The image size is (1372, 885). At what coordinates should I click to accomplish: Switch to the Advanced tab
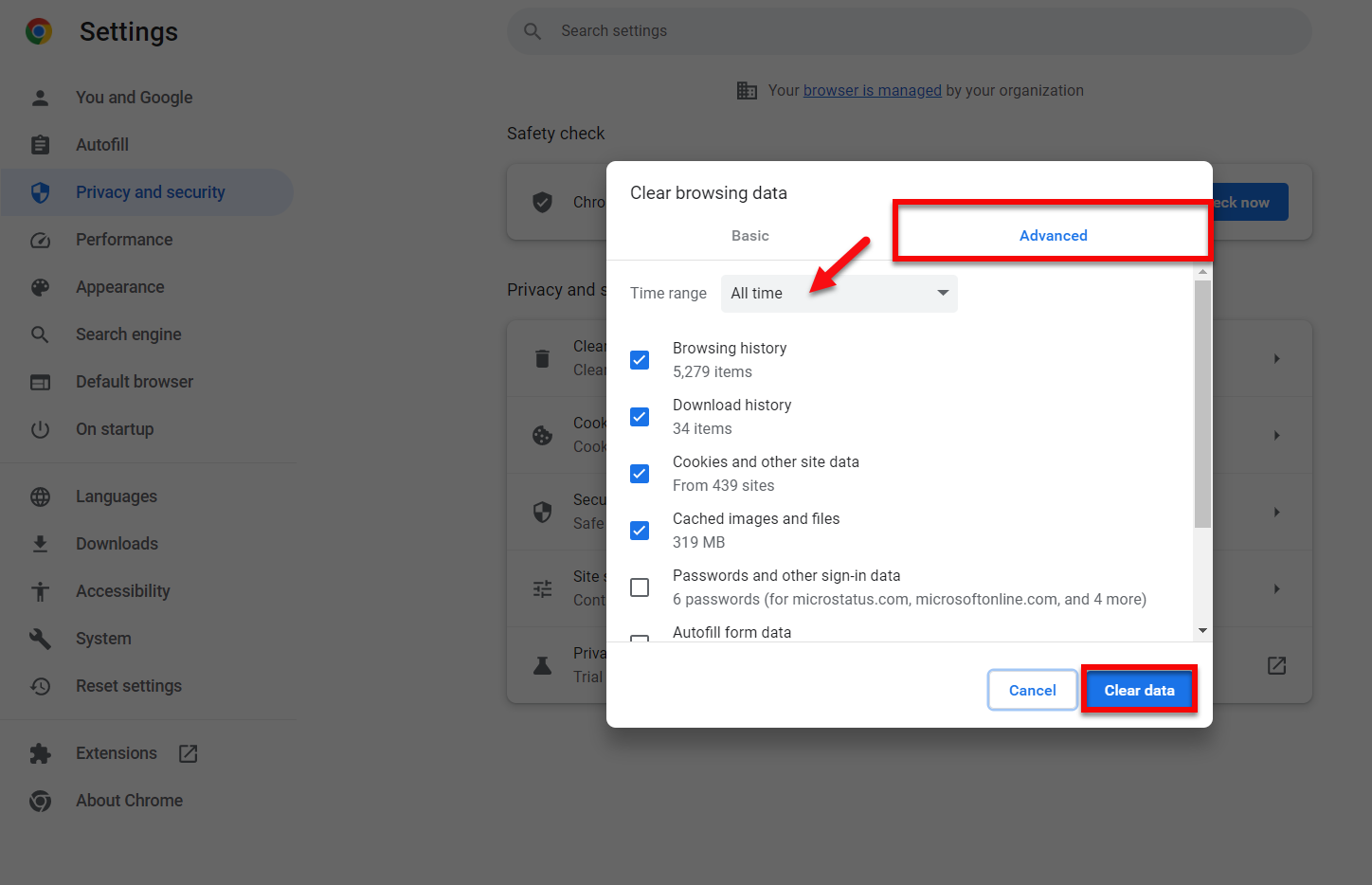[1053, 236]
